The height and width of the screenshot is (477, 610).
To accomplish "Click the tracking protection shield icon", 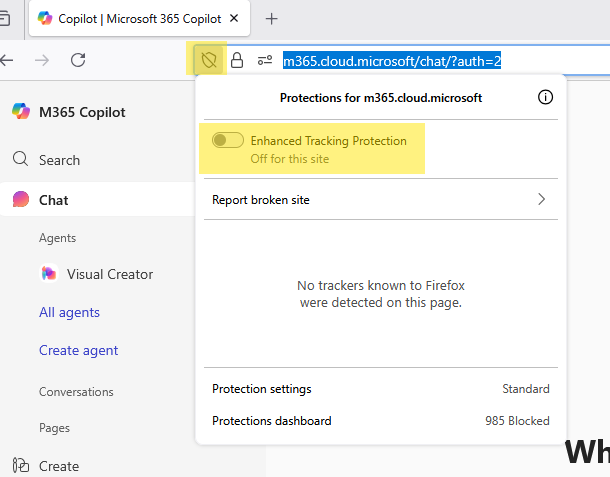I will click(x=209, y=60).
